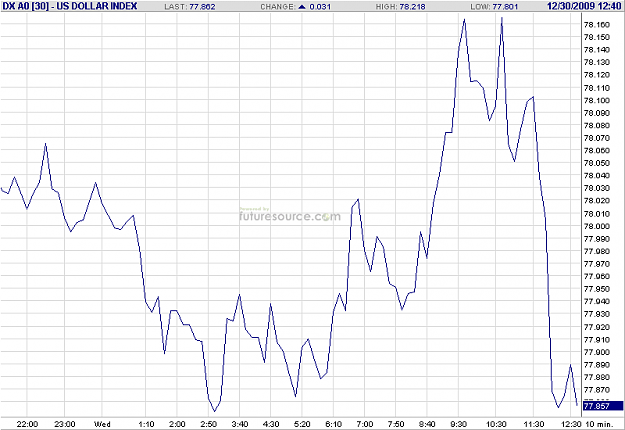625x430 pixels.
Task: Select the LOW value 77.801
Action: [x=505, y=7]
